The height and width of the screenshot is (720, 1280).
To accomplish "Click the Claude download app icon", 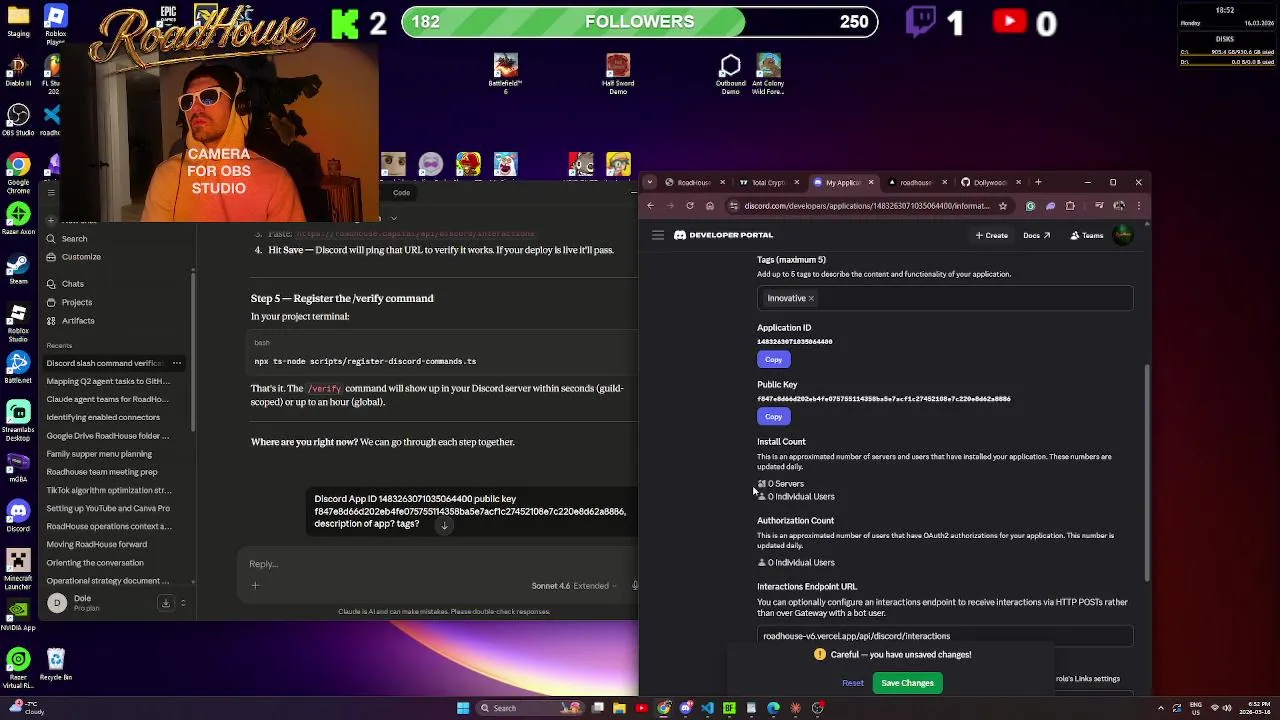I will 166,603.
